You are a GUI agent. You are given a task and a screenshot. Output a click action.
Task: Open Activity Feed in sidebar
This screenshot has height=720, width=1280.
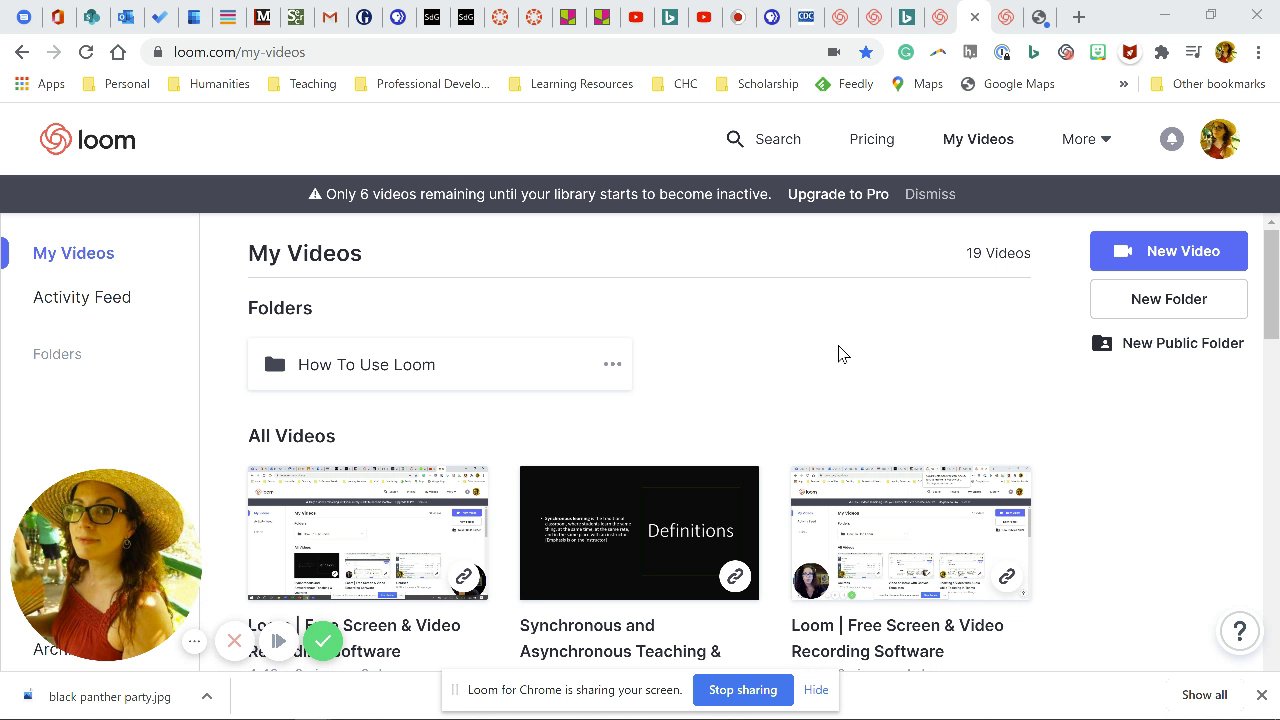coord(82,297)
